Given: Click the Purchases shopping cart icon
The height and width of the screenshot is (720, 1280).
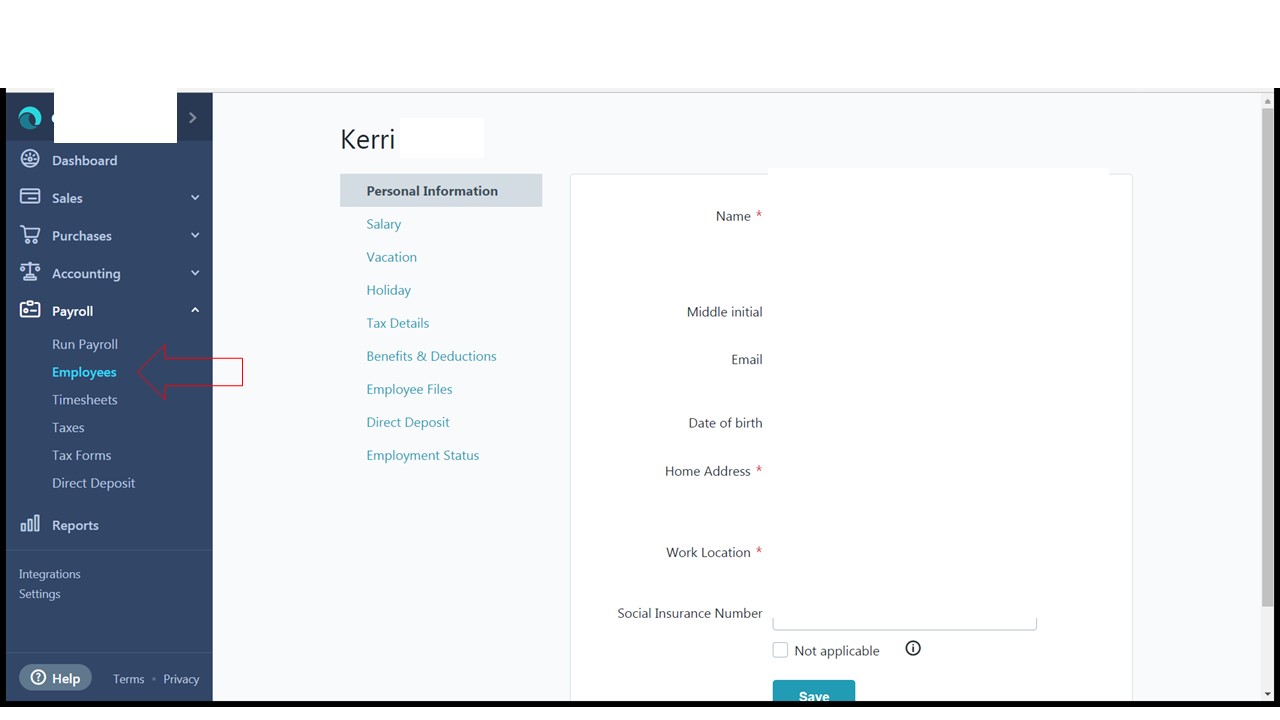Looking at the screenshot, I should (x=30, y=235).
